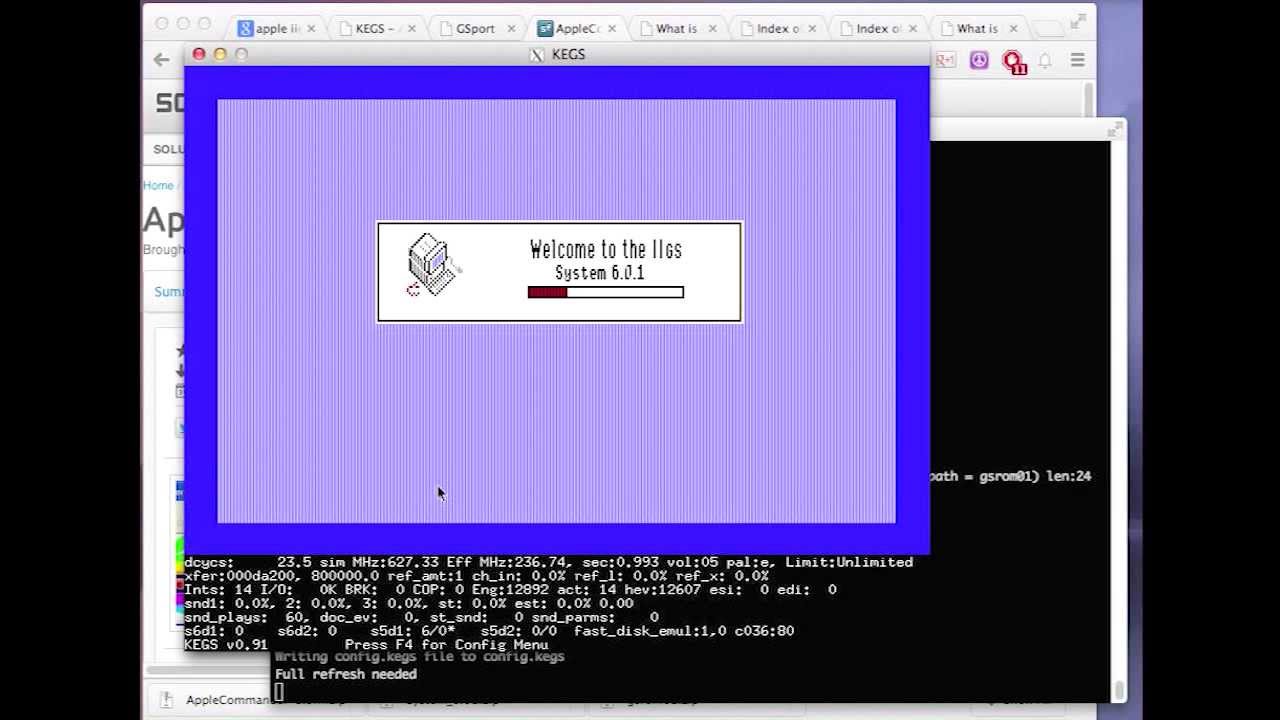The height and width of the screenshot is (720, 1280).
Task: Click the 'Writing config.kegs file' terminal line
Action: coord(420,657)
